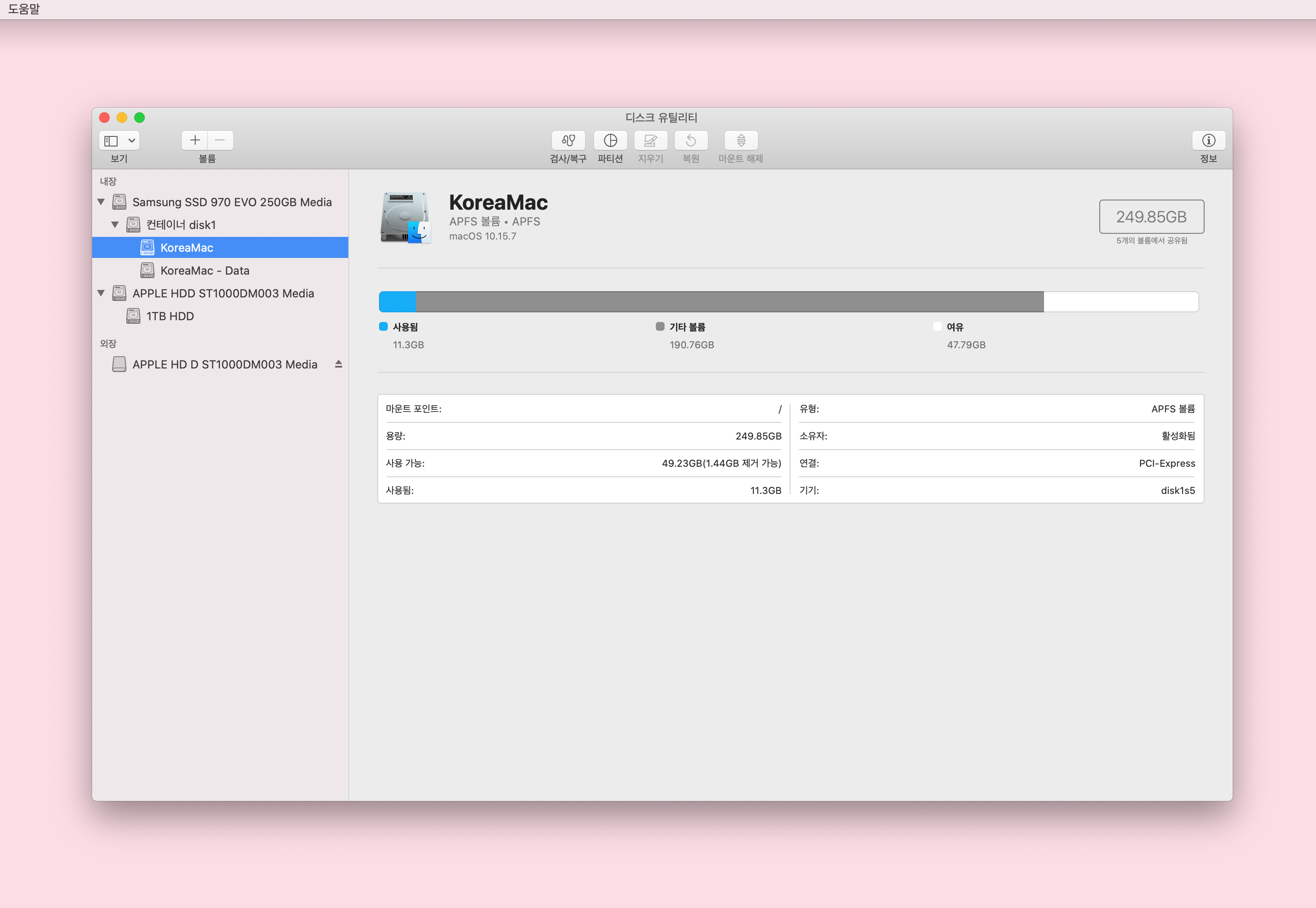Click the KoreaMac disk thumbnail image

(x=405, y=217)
